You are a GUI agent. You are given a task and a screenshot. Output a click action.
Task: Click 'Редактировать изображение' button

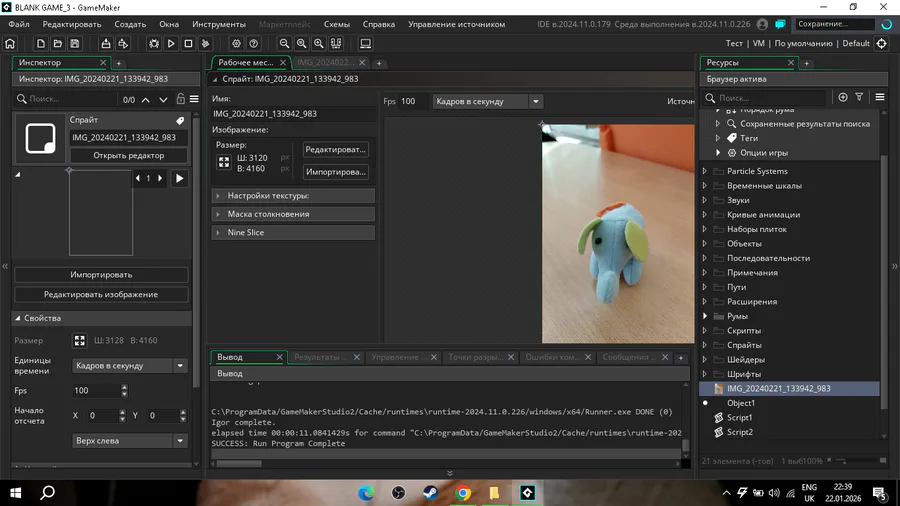101,294
